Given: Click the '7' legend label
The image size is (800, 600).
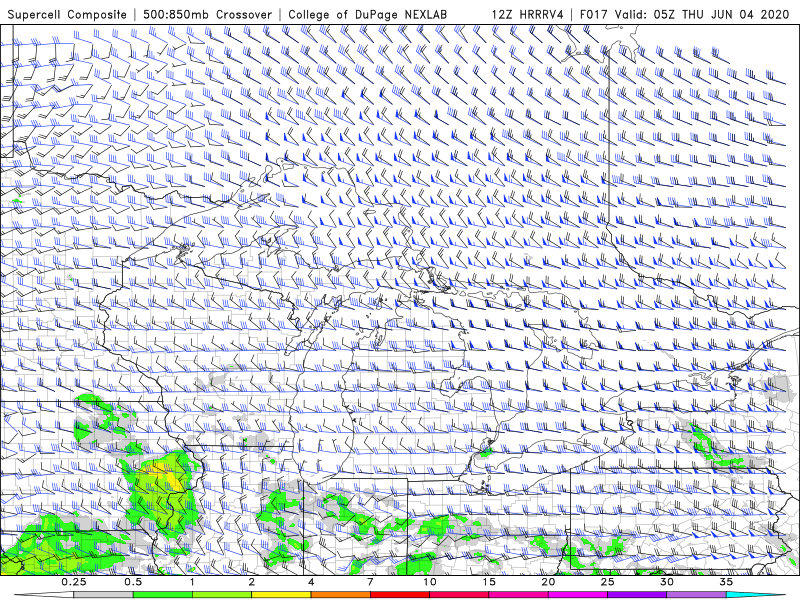Looking at the screenshot, I should tap(370, 582).
